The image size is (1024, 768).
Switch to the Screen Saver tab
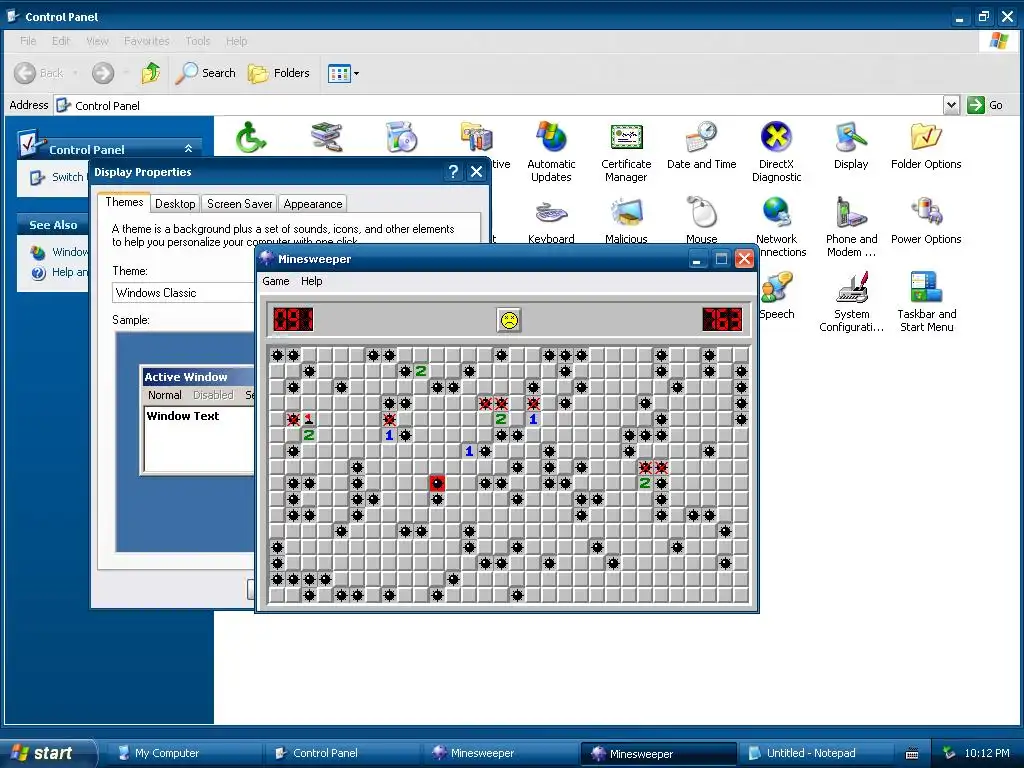click(240, 204)
